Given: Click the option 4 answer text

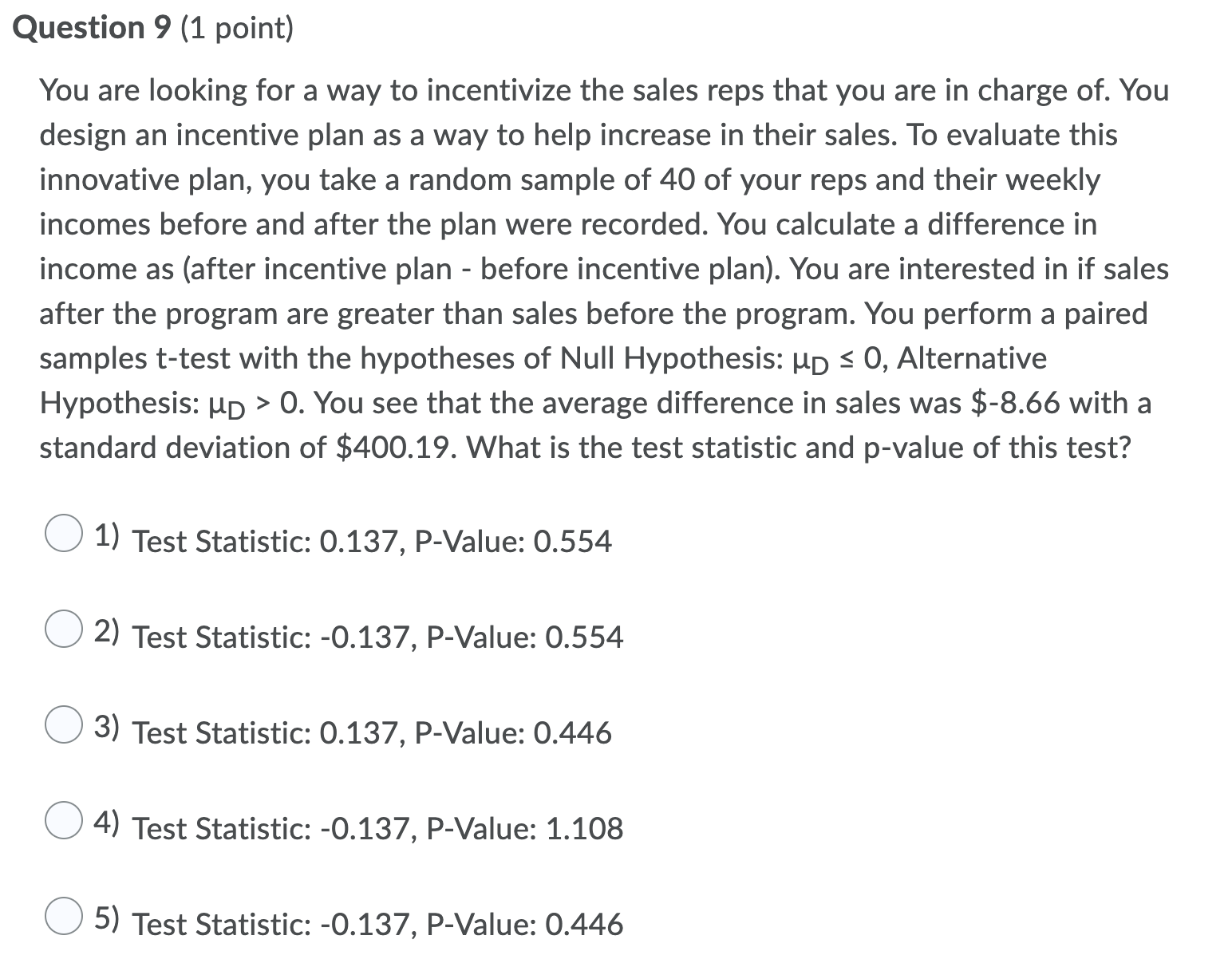Looking at the screenshot, I should (377, 830).
